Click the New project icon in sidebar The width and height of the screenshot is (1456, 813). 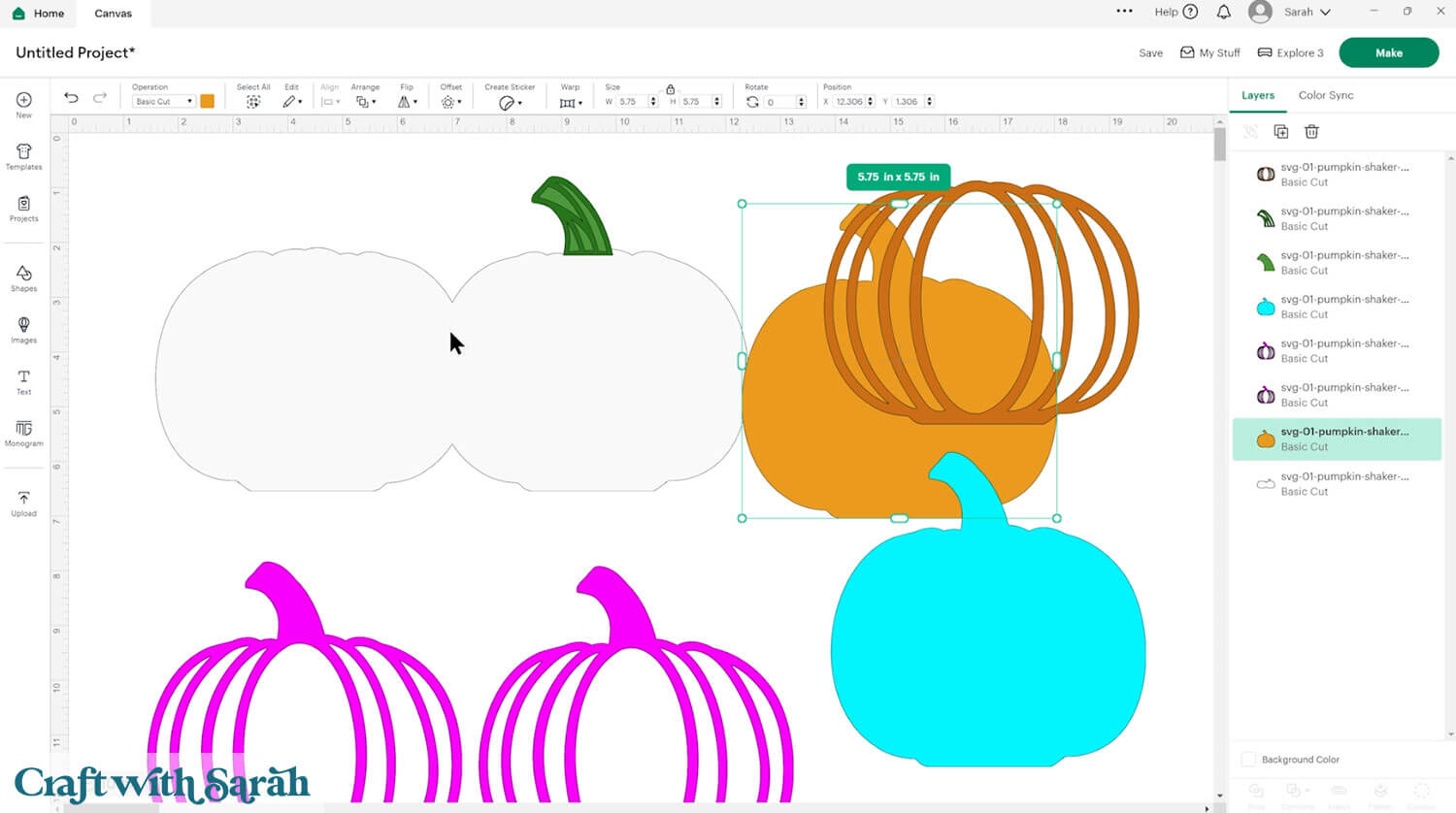click(23, 105)
